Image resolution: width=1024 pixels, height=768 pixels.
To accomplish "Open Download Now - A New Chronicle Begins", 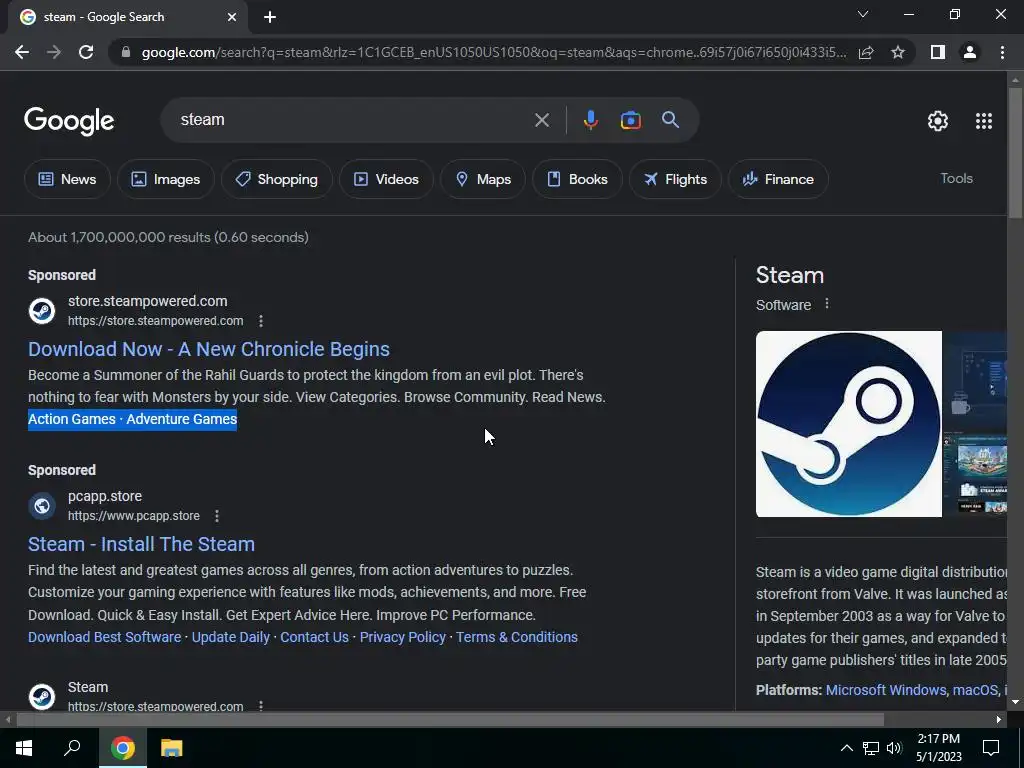I will pos(209,349).
